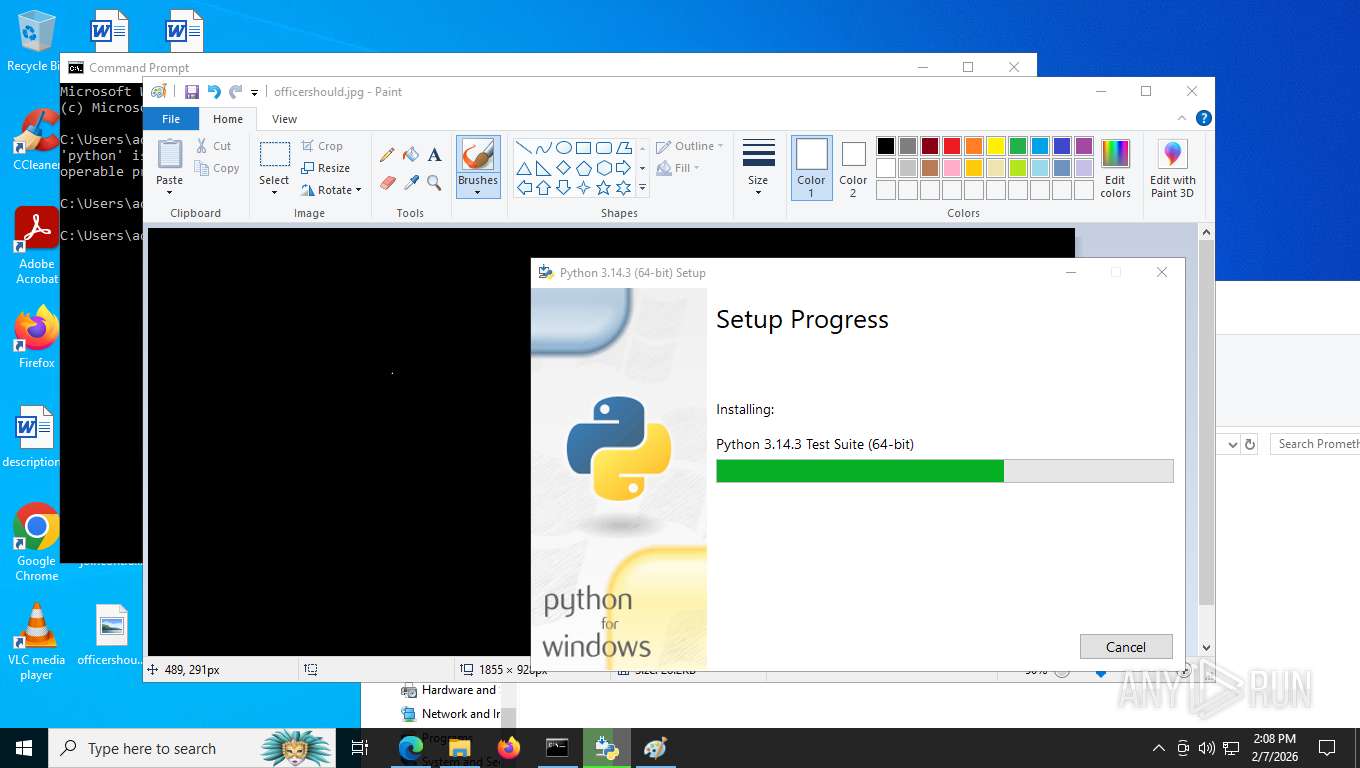Click the Copy button in Clipboard
The width and height of the screenshot is (1360, 768).
tap(217, 168)
